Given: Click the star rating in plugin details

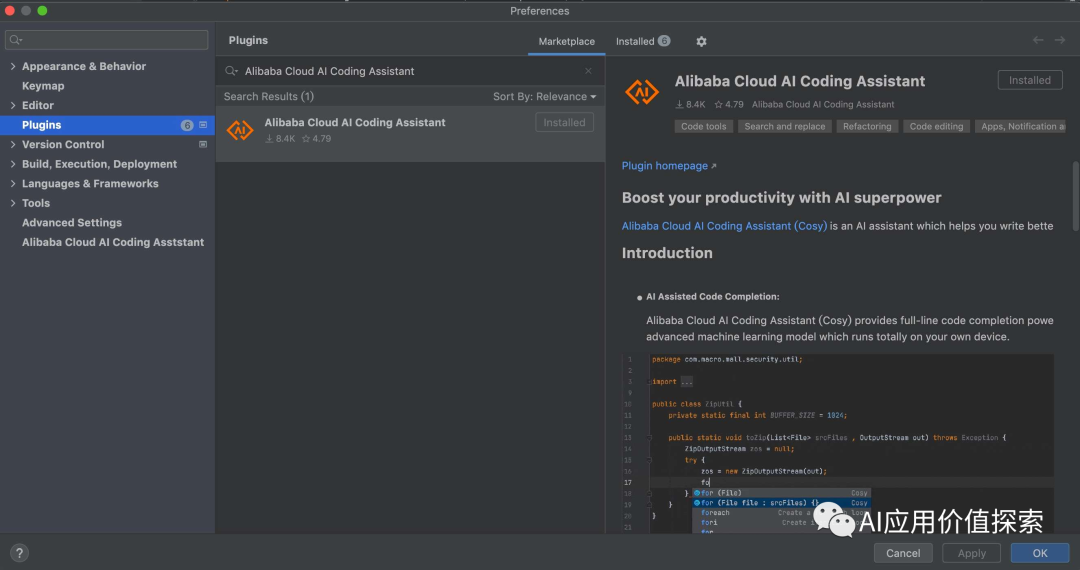Looking at the screenshot, I should [729, 105].
